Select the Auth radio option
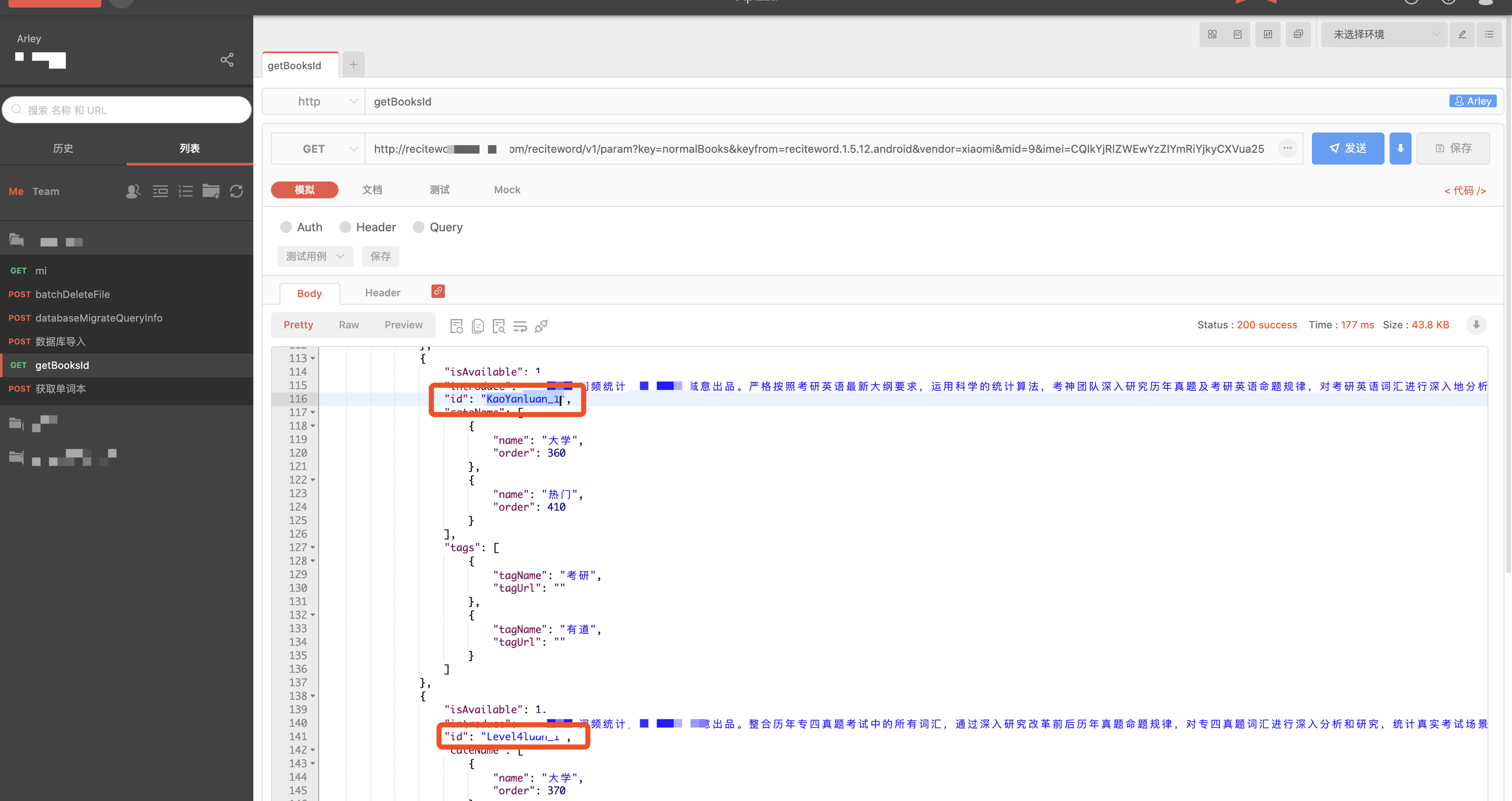 [x=286, y=227]
